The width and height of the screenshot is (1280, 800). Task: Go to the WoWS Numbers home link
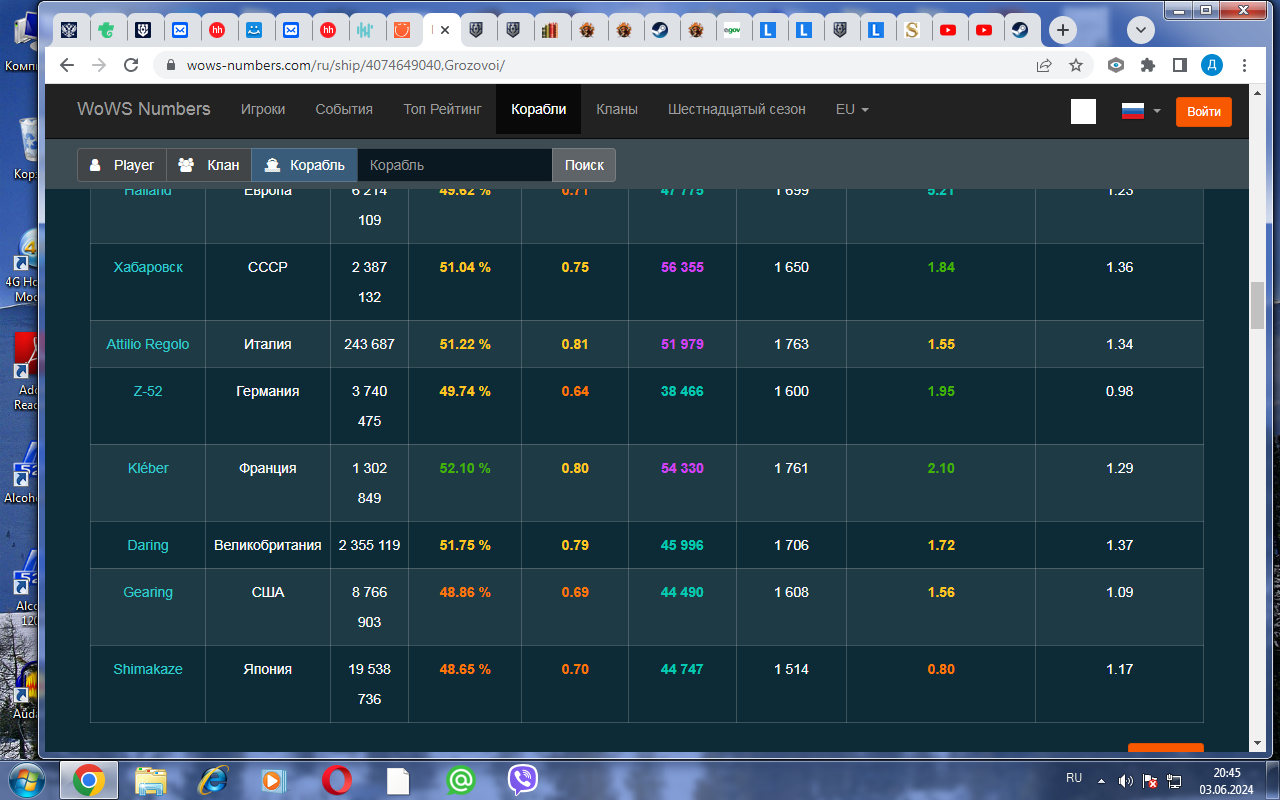click(x=144, y=109)
